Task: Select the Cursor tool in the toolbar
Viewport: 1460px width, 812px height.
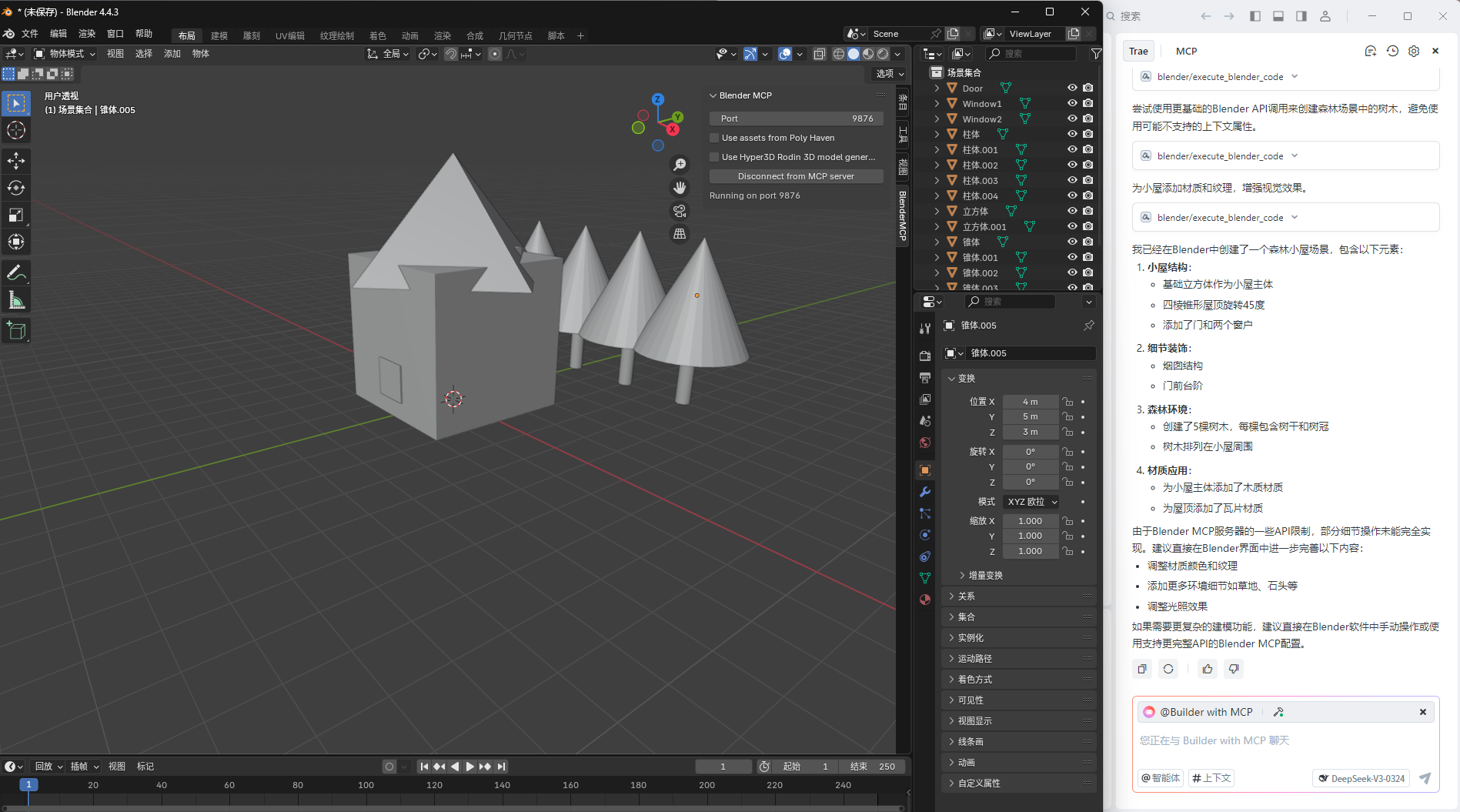Action: (x=16, y=130)
